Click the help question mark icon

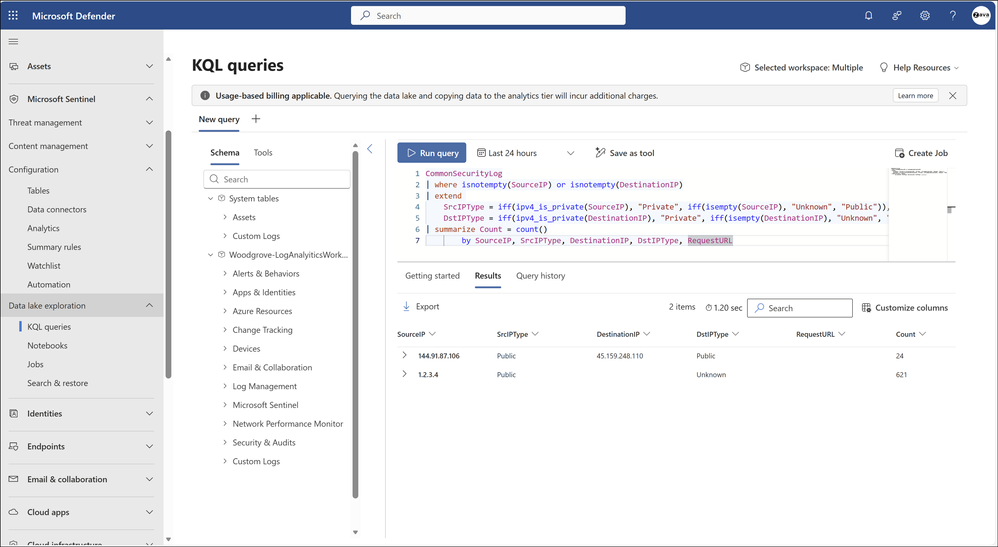coord(953,15)
